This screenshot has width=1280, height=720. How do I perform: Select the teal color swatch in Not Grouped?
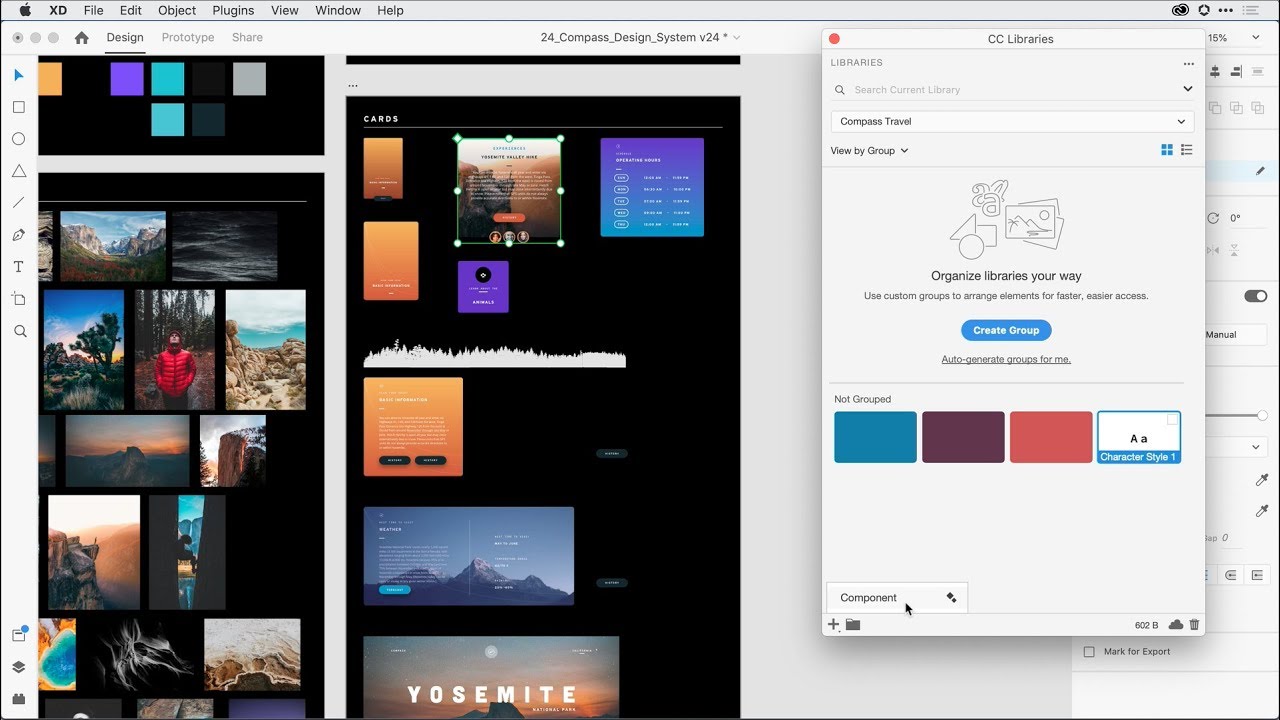[x=875, y=437]
